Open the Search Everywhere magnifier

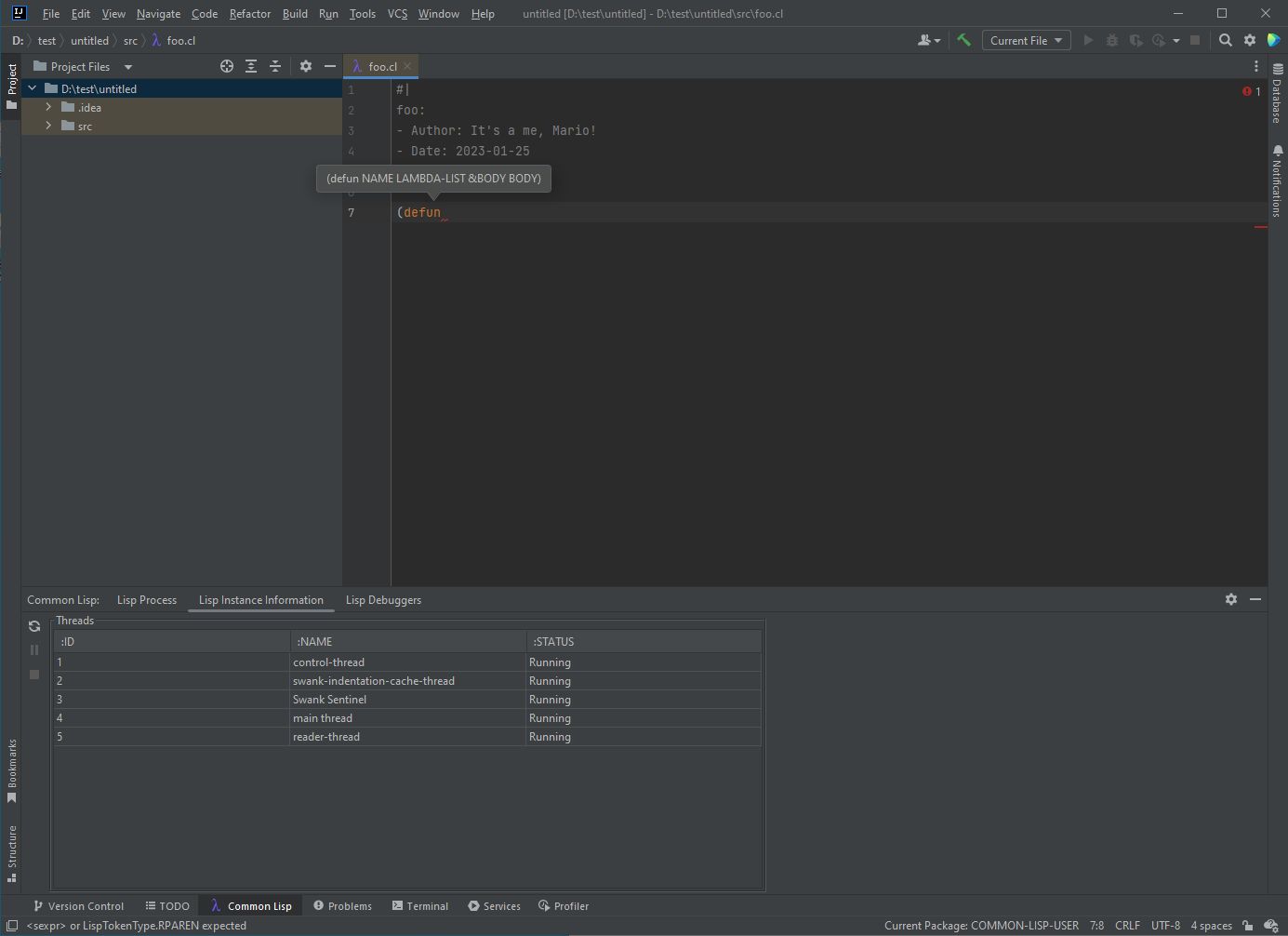point(1226,40)
